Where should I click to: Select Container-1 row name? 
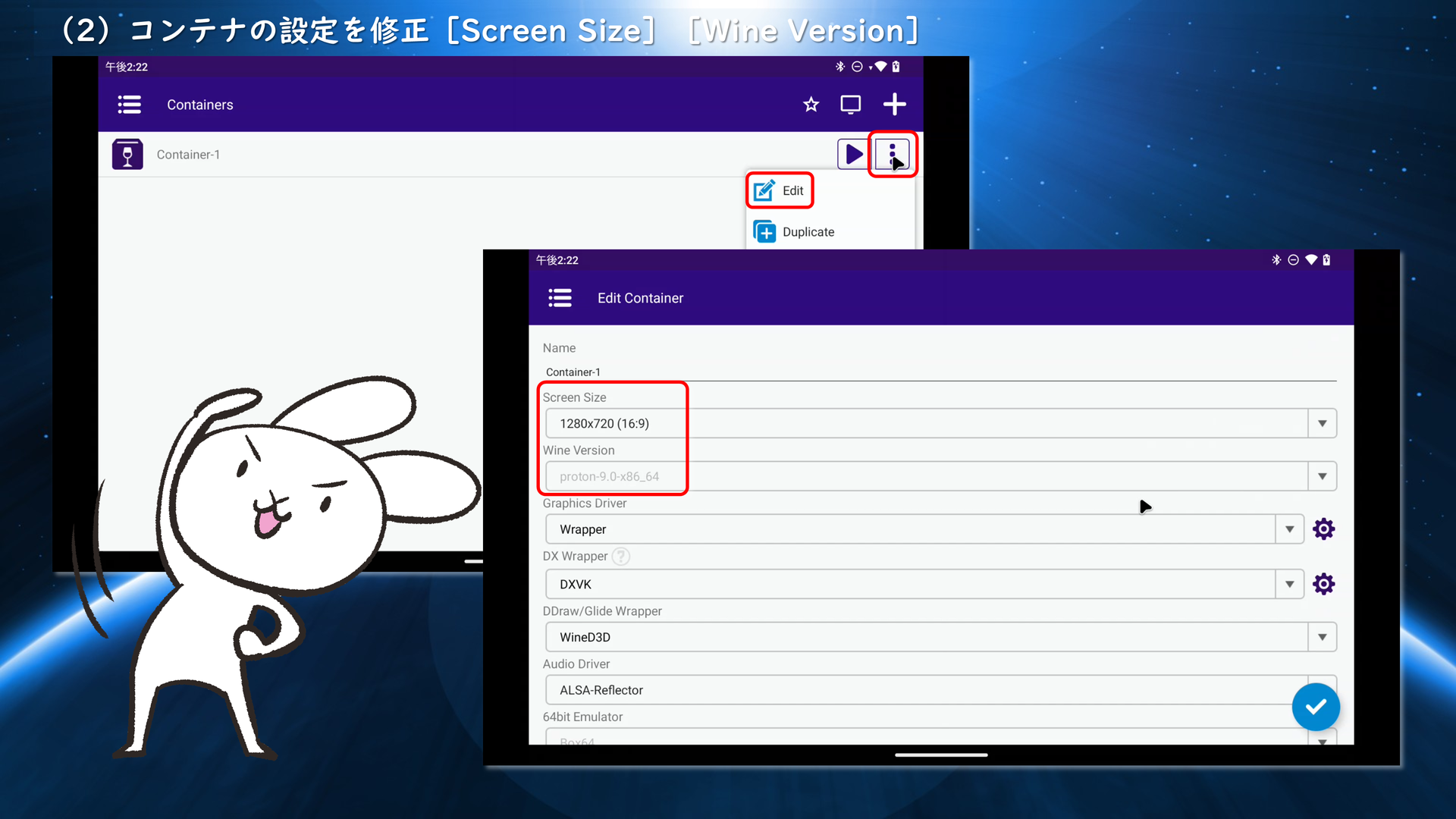(188, 155)
